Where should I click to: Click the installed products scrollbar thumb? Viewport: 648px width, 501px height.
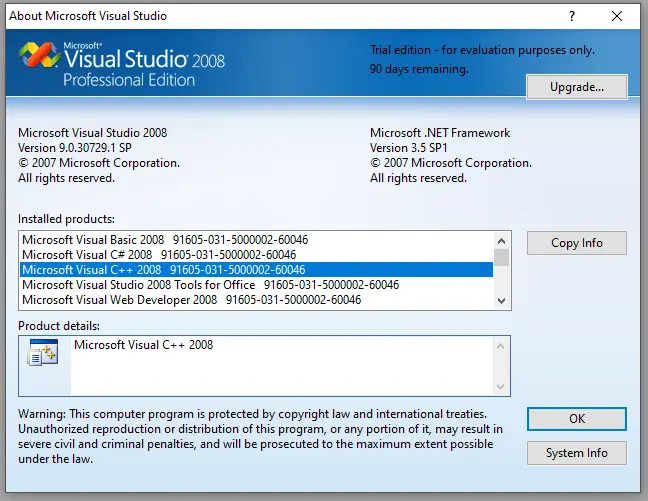point(502,258)
